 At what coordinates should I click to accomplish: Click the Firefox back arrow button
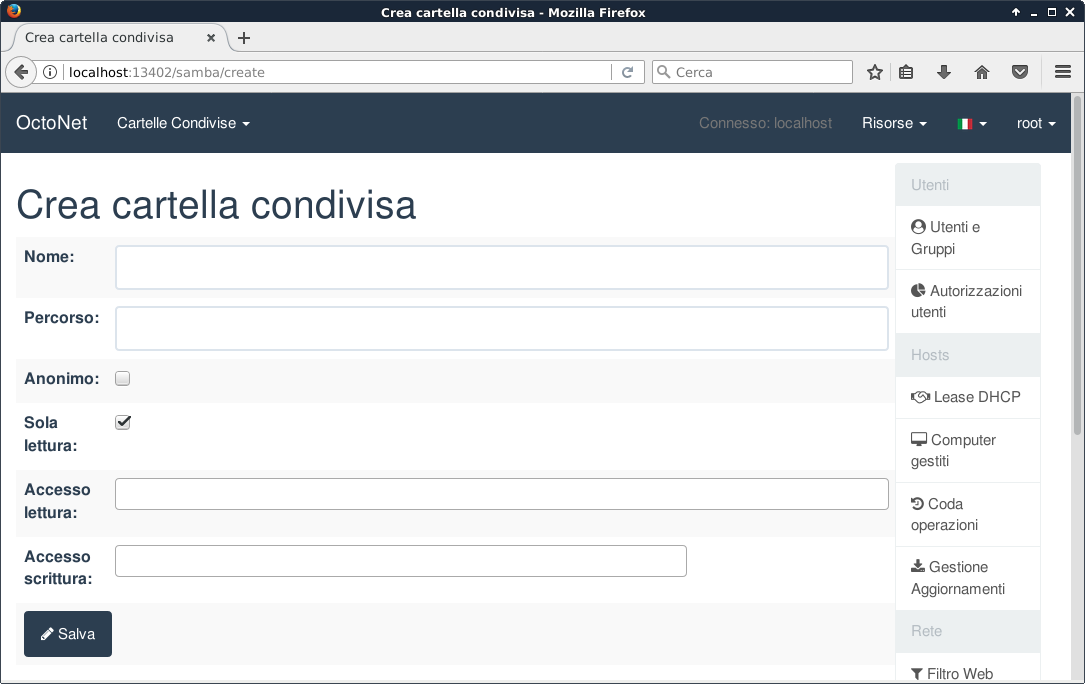(x=21, y=72)
